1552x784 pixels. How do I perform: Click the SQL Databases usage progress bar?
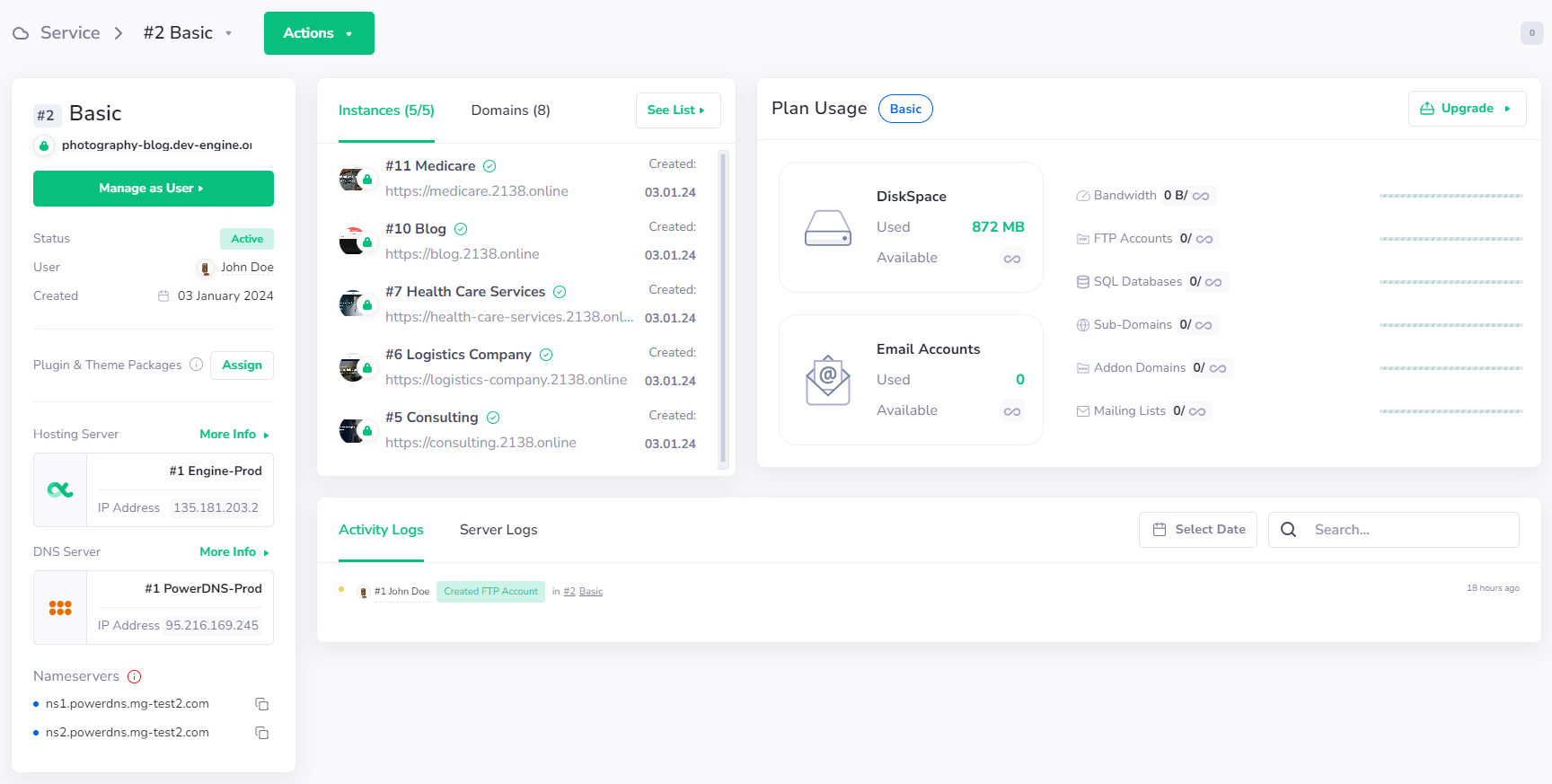(x=1451, y=282)
